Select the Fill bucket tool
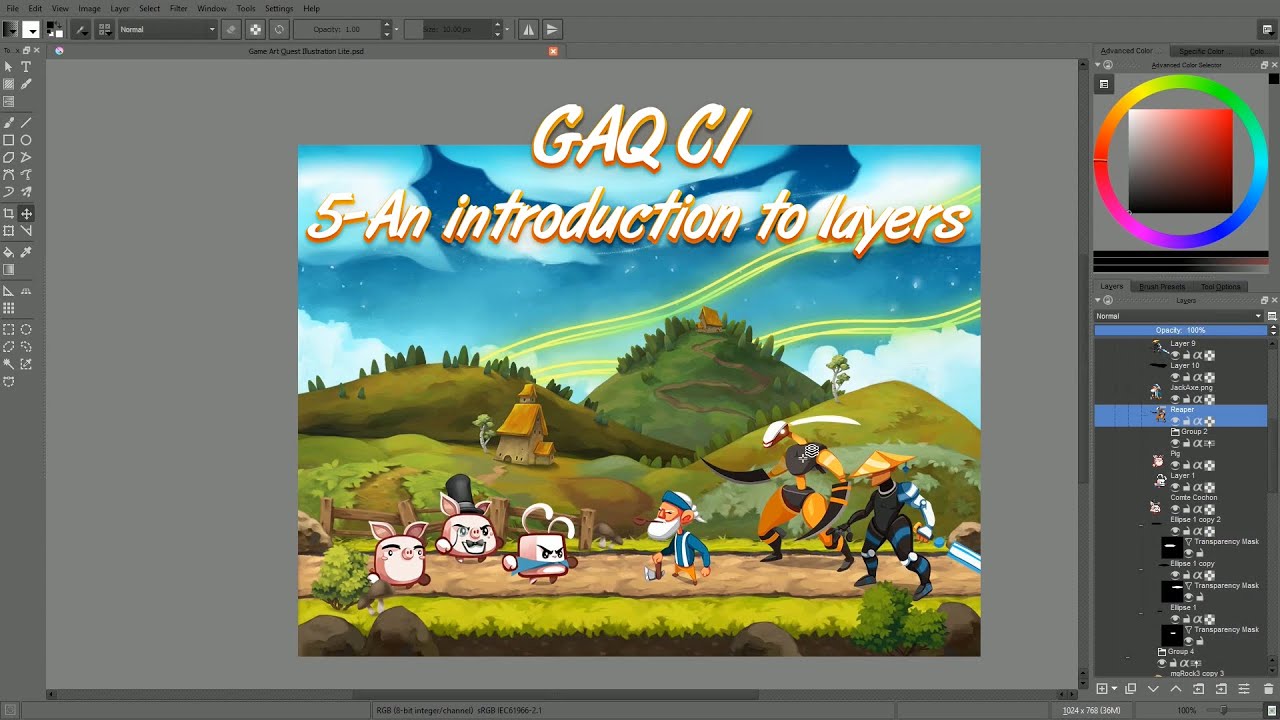Image resolution: width=1280 pixels, height=720 pixels. 9,252
